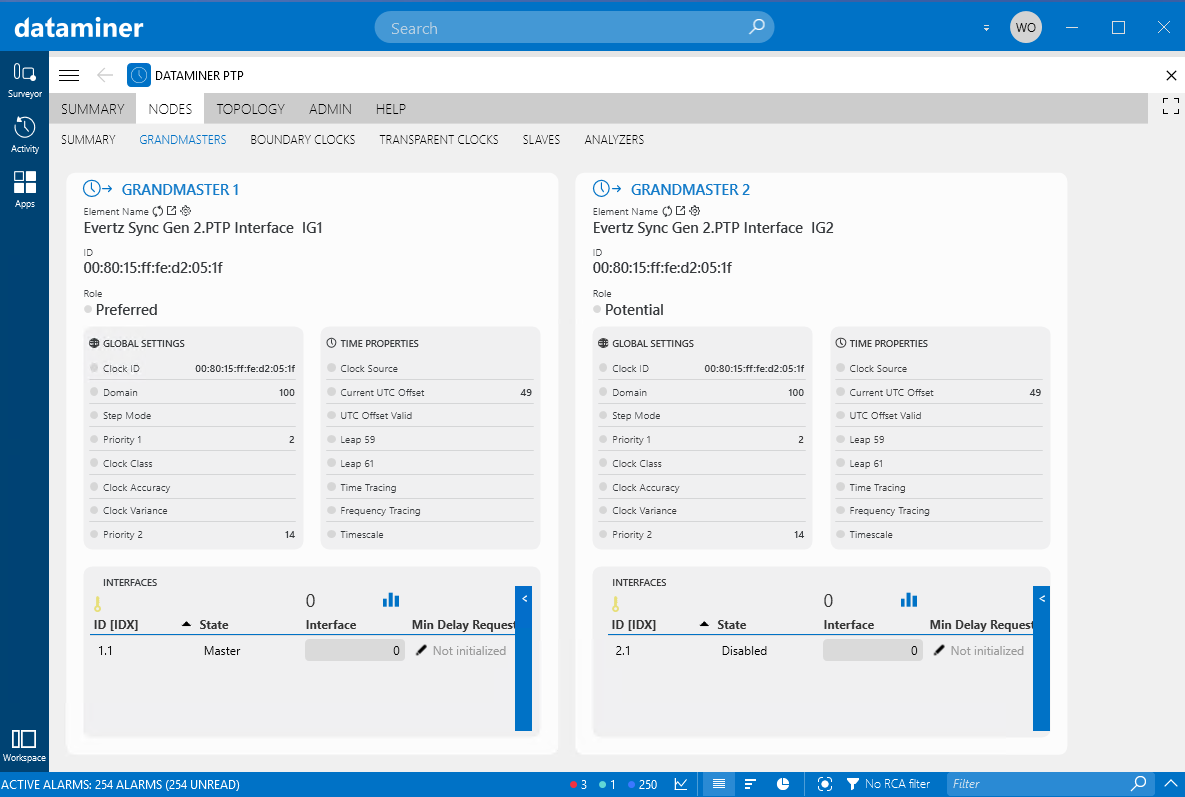This screenshot has width=1185, height=797.
Task: Refresh the Grandmaster 1 element name
Action: coord(158,212)
